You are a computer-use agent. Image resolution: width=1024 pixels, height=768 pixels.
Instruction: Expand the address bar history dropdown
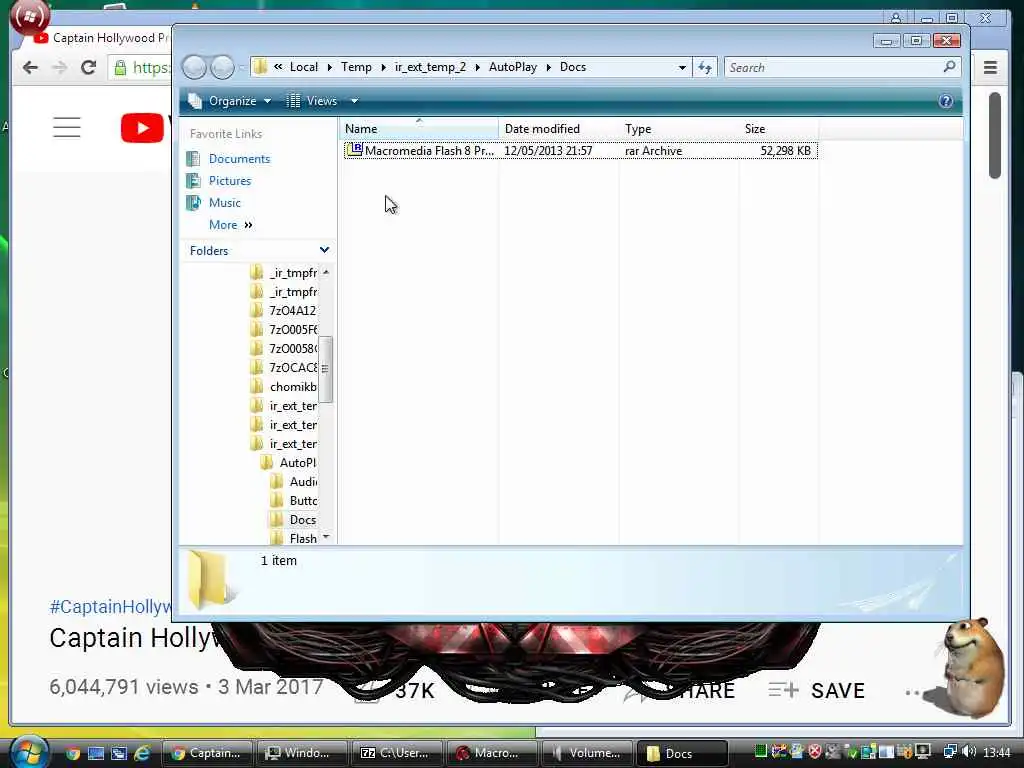682,67
